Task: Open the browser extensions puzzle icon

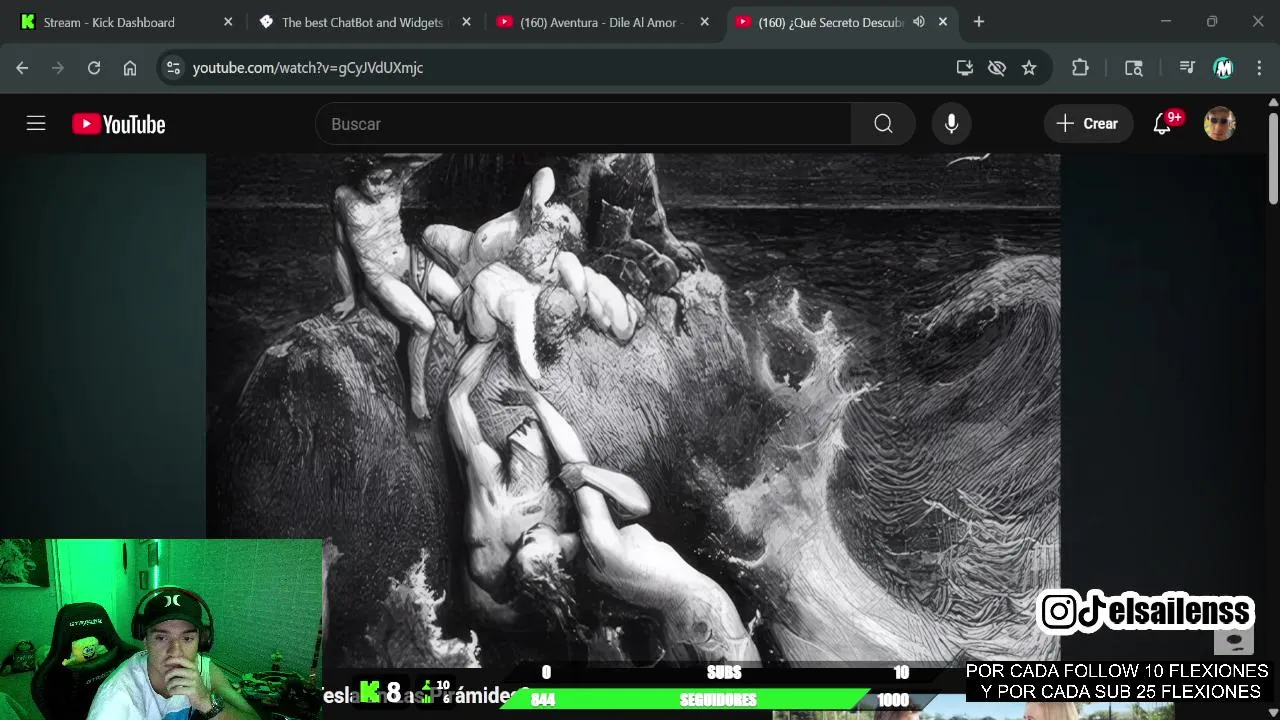Action: pos(1080,68)
